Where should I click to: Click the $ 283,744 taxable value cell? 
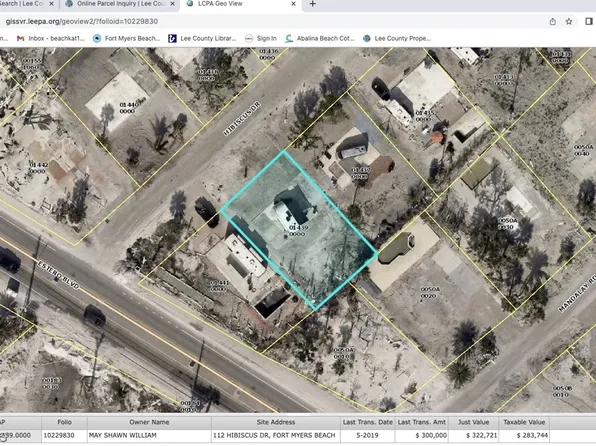[524, 435]
